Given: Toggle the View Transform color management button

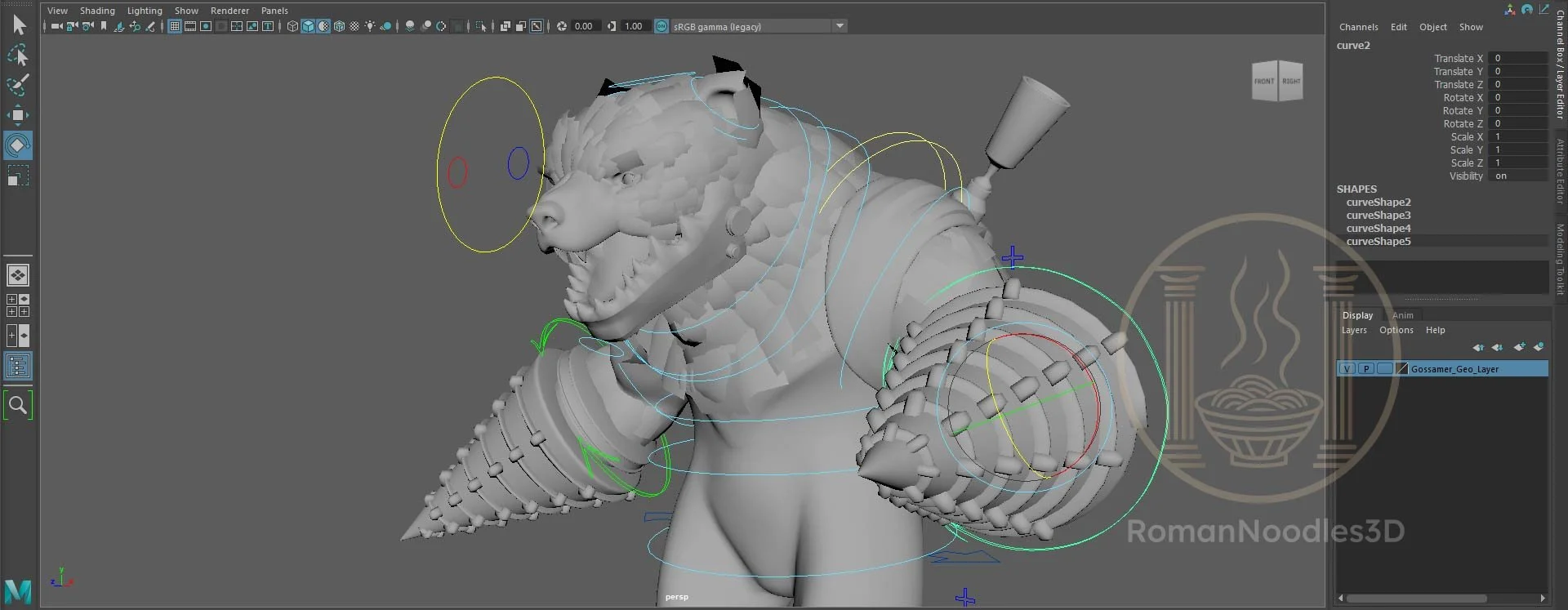Looking at the screenshot, I should [661, 26].
